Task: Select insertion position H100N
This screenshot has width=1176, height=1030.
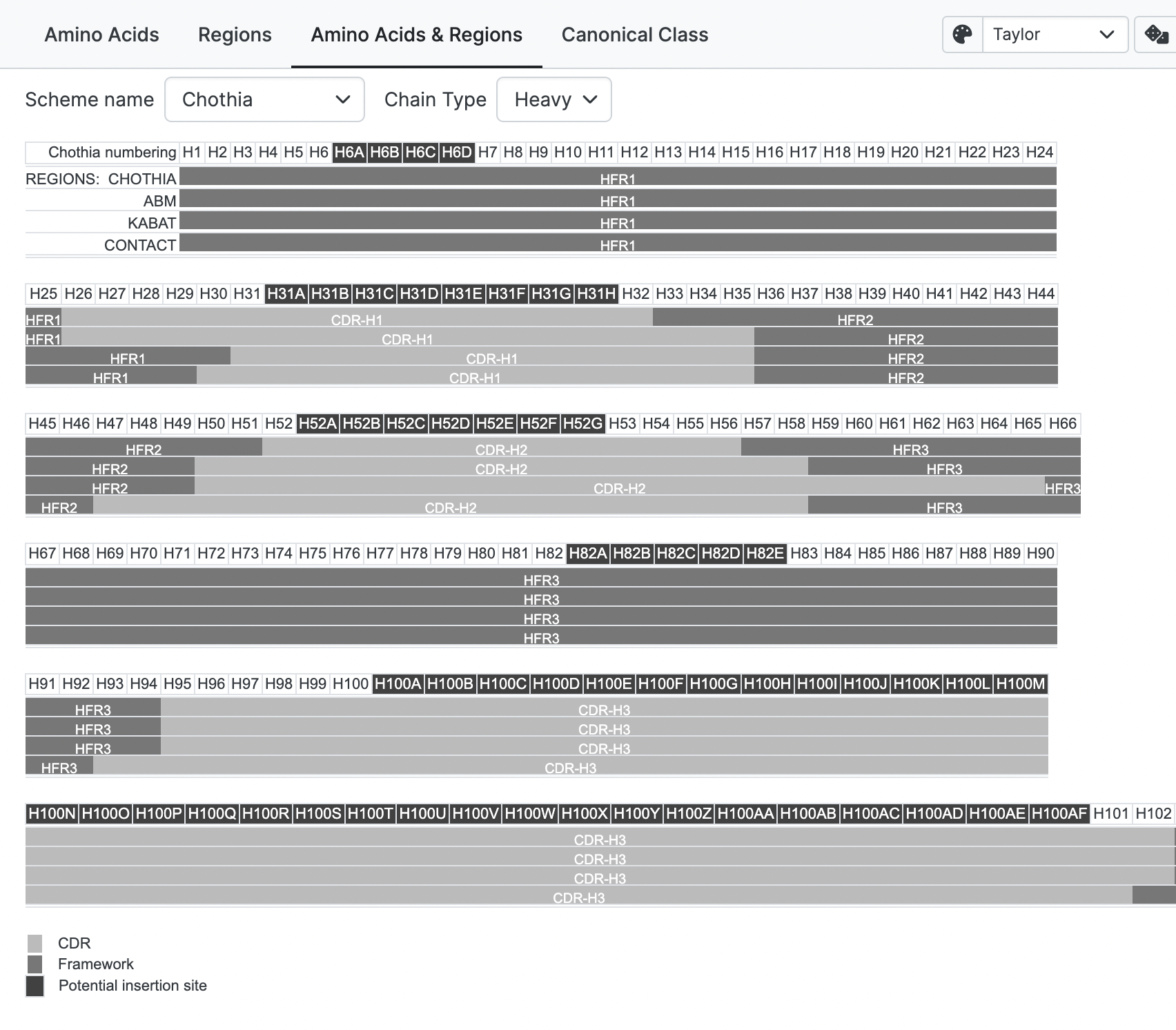Action: [x=52, y=813]
